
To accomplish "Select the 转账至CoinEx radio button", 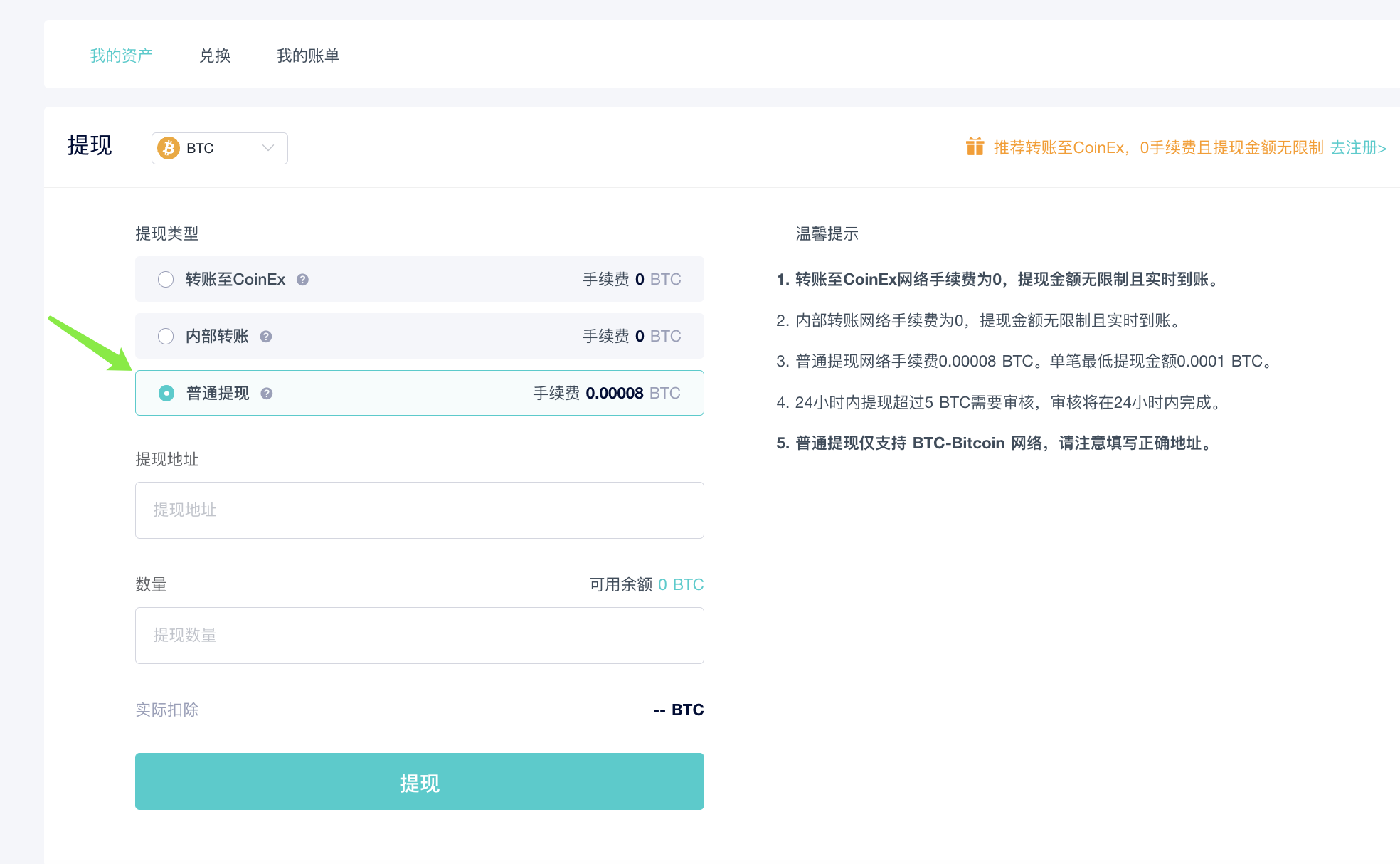I will [x=166, y=280].
